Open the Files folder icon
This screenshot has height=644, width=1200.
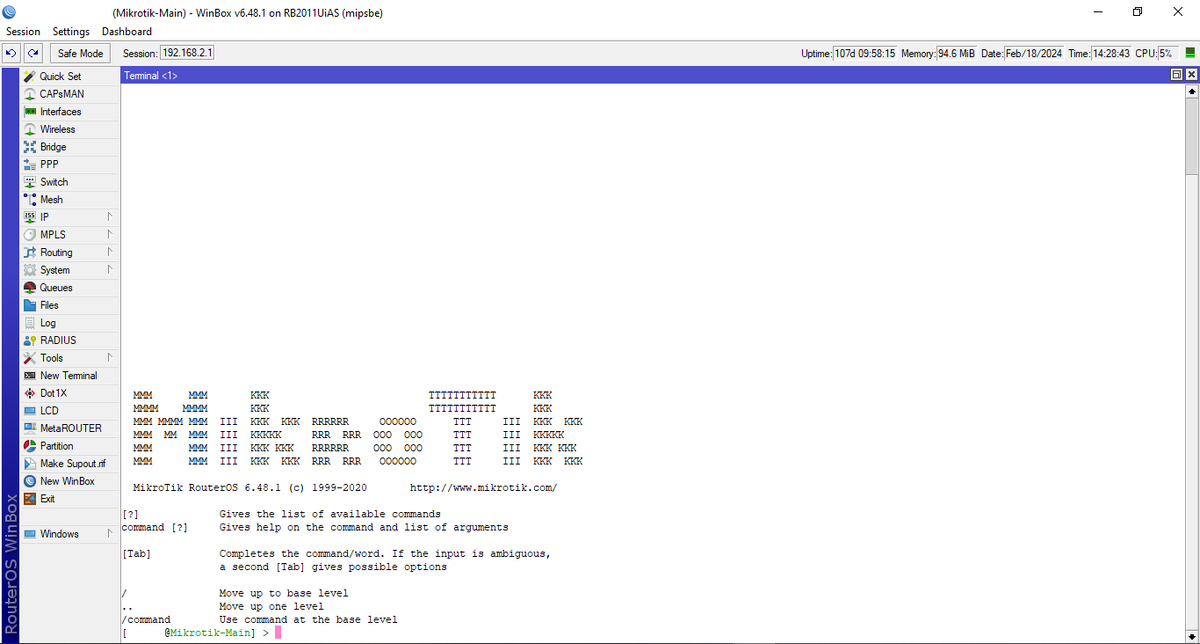tap(30, 305)
